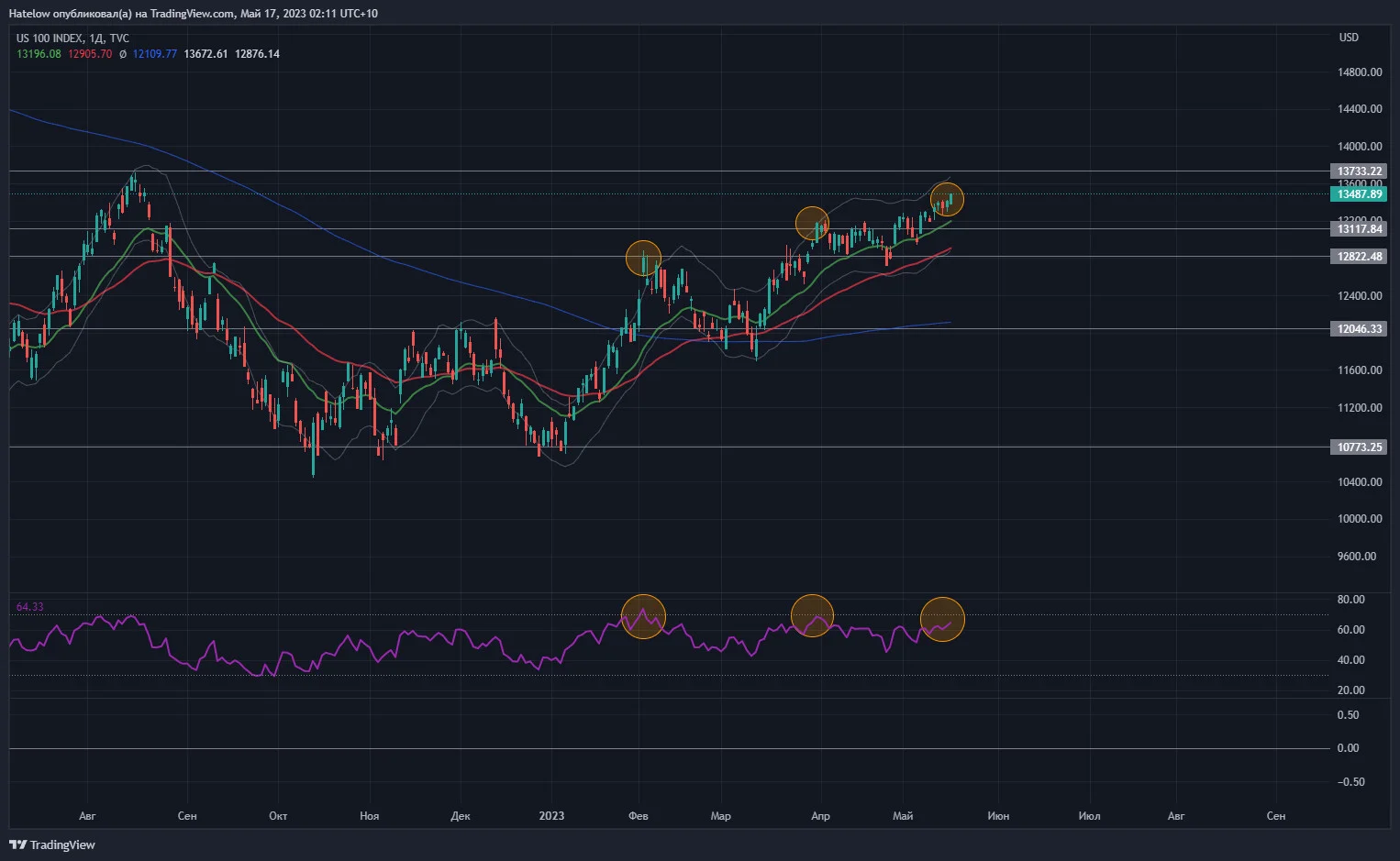
Task: Click the TradingView logo at bottom left
Action: (52, 844)
